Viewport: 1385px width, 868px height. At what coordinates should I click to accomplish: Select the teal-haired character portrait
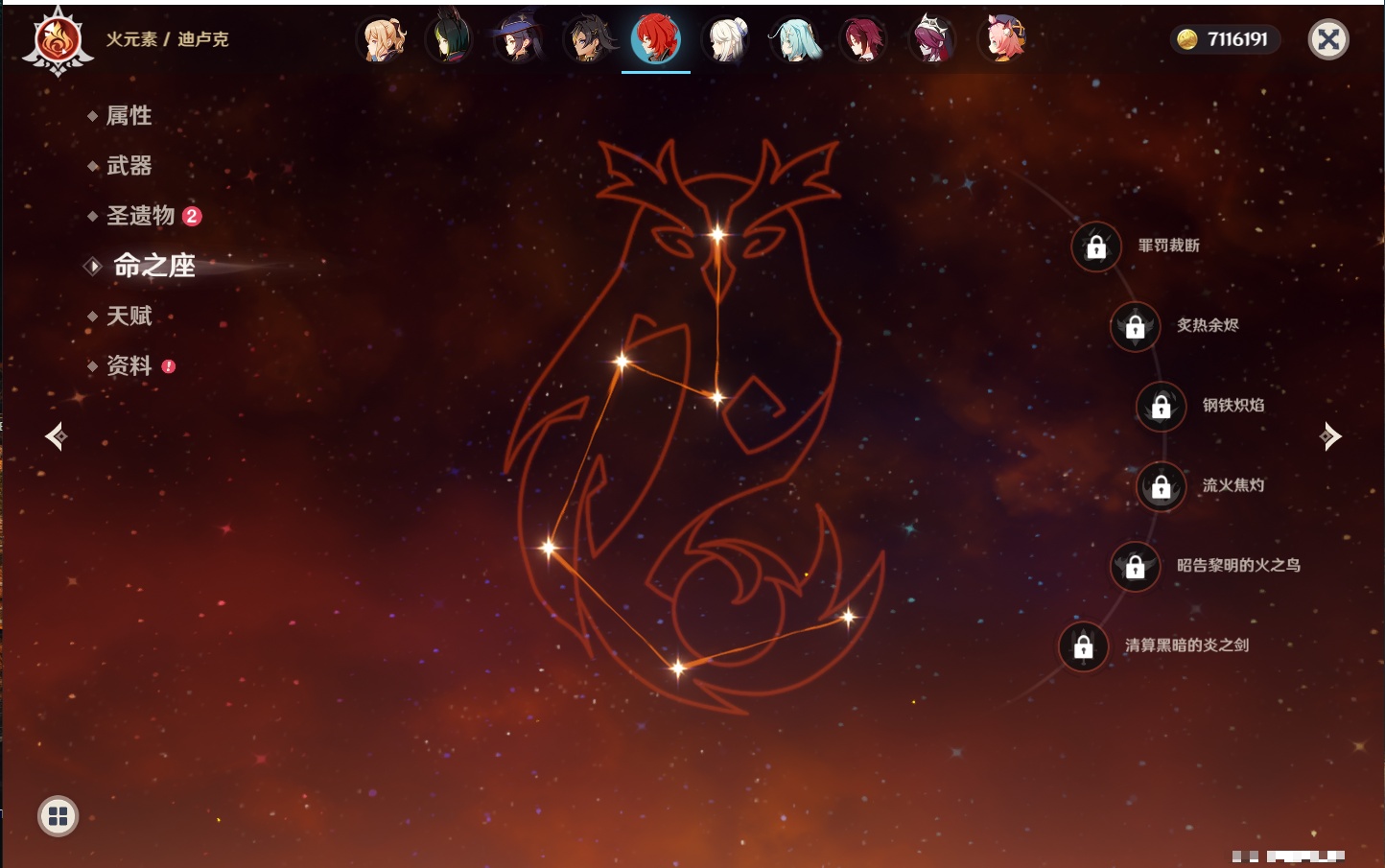(x=794, y=39)
